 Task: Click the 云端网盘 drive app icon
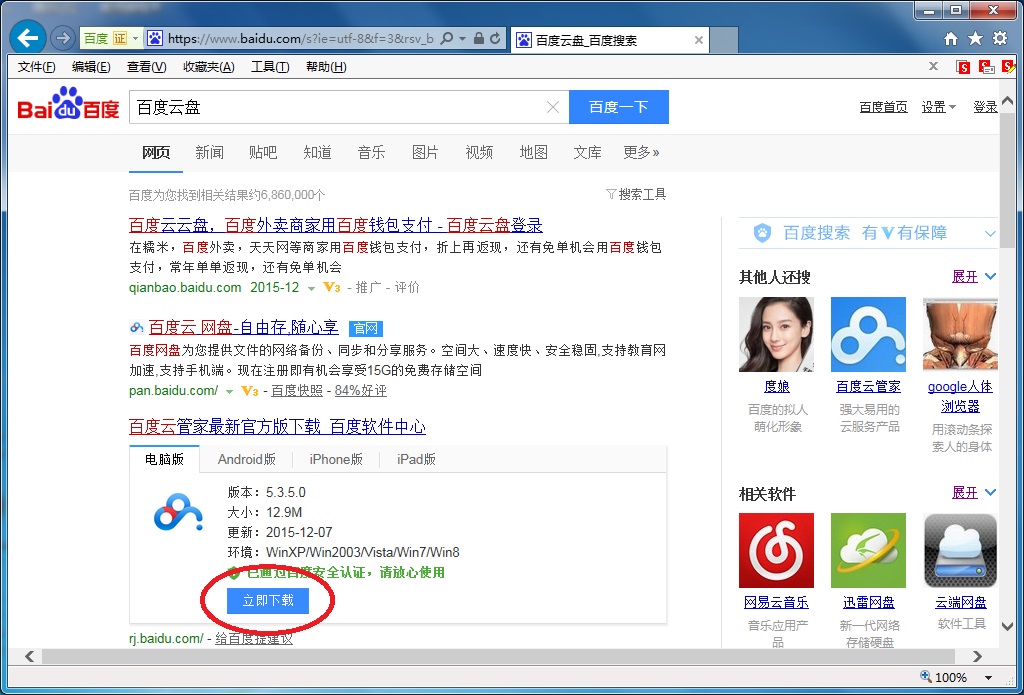pos(960,551)
